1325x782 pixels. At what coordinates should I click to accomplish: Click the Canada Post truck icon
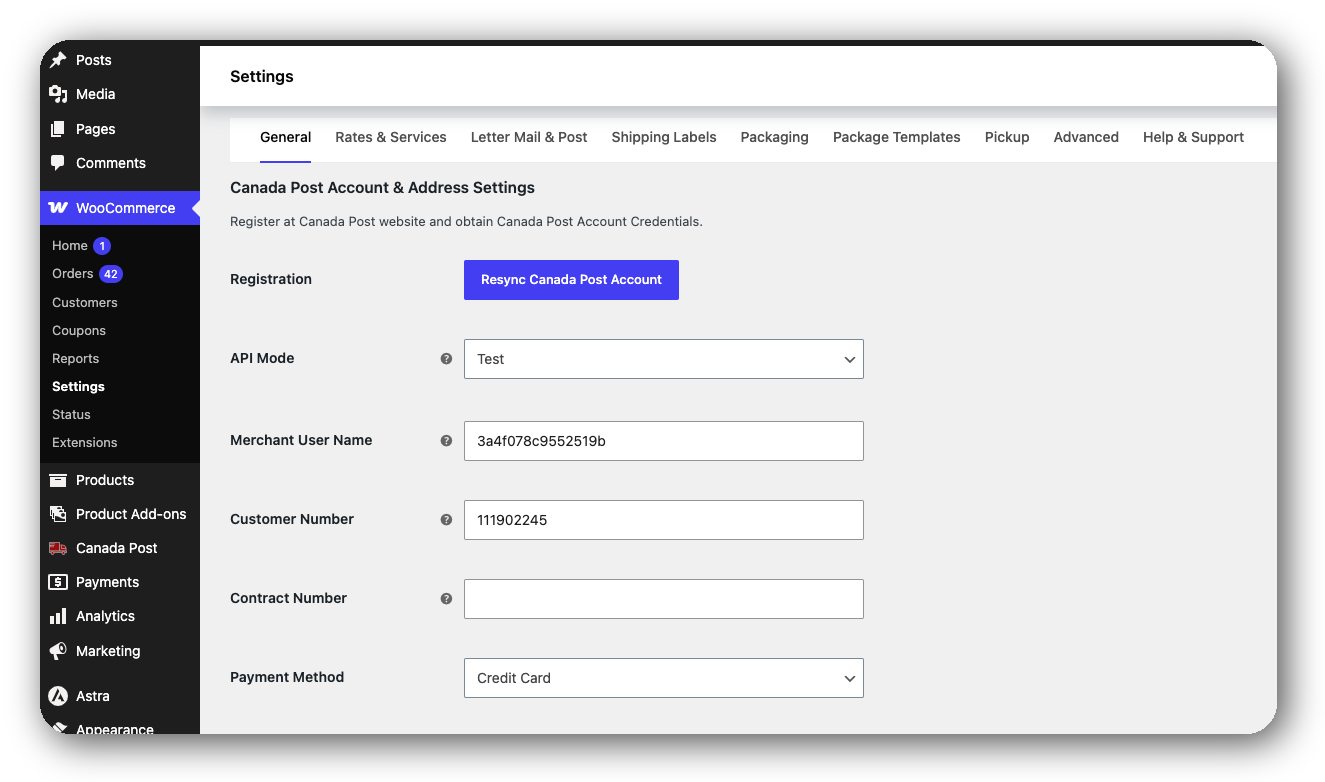[58, 548]
